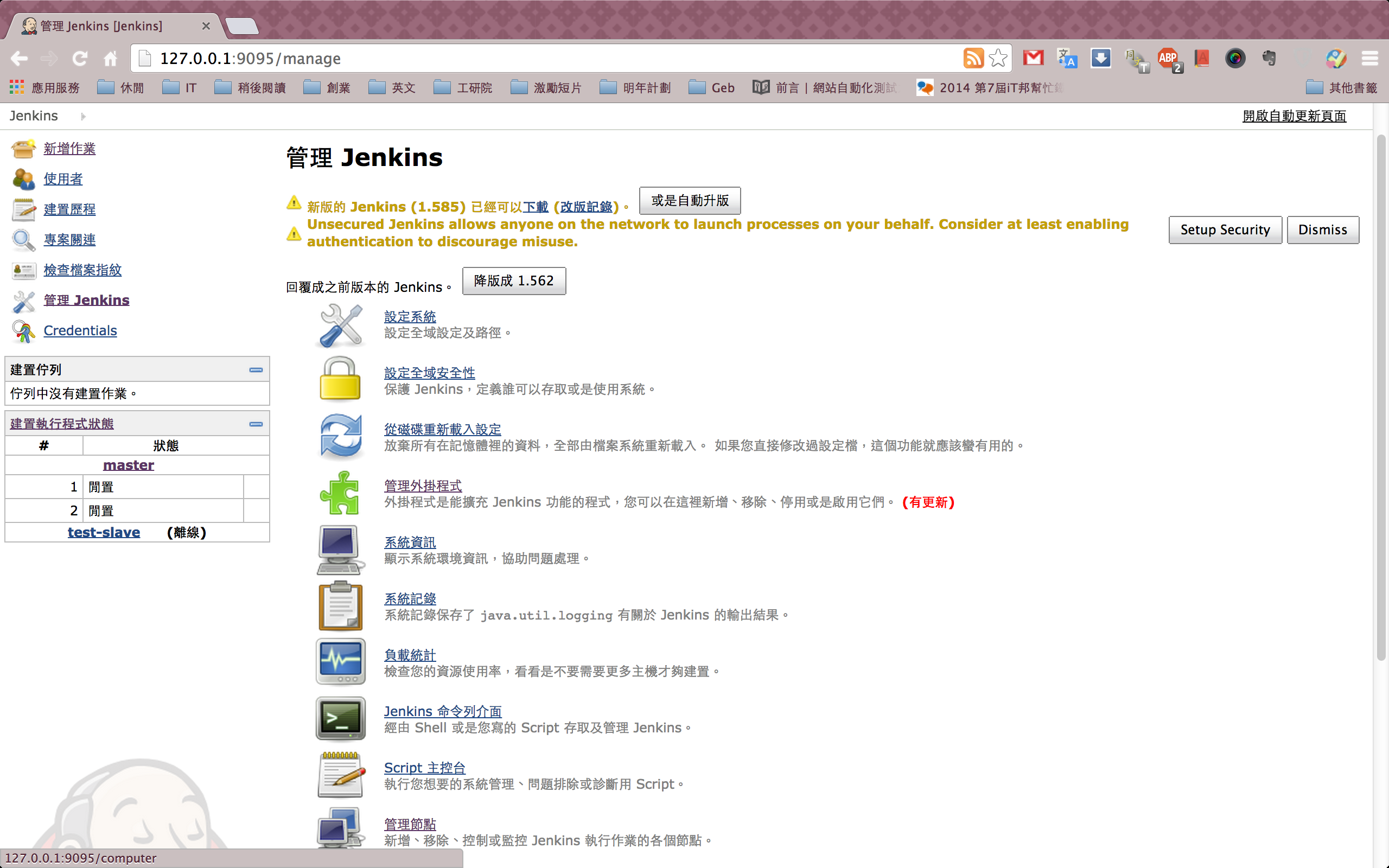
Task: Open the 英文 bookmarks folder
Action: coord(392,88)
